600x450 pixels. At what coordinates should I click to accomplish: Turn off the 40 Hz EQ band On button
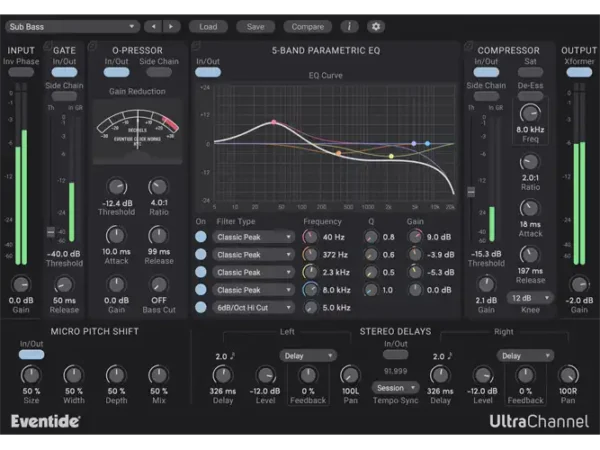point(201,237)
